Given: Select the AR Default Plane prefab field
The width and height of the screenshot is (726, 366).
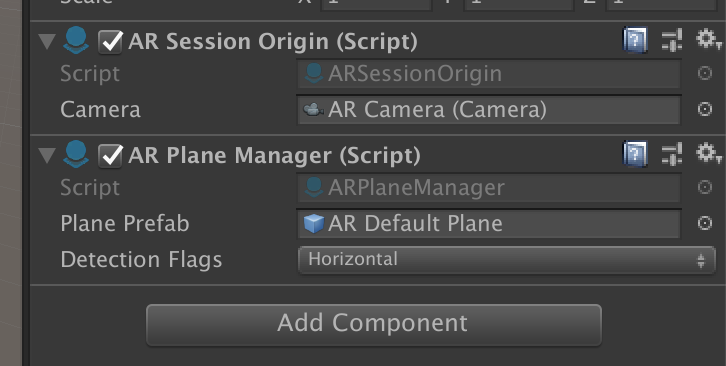Looking at the screenshot, I should click(489, 224).
